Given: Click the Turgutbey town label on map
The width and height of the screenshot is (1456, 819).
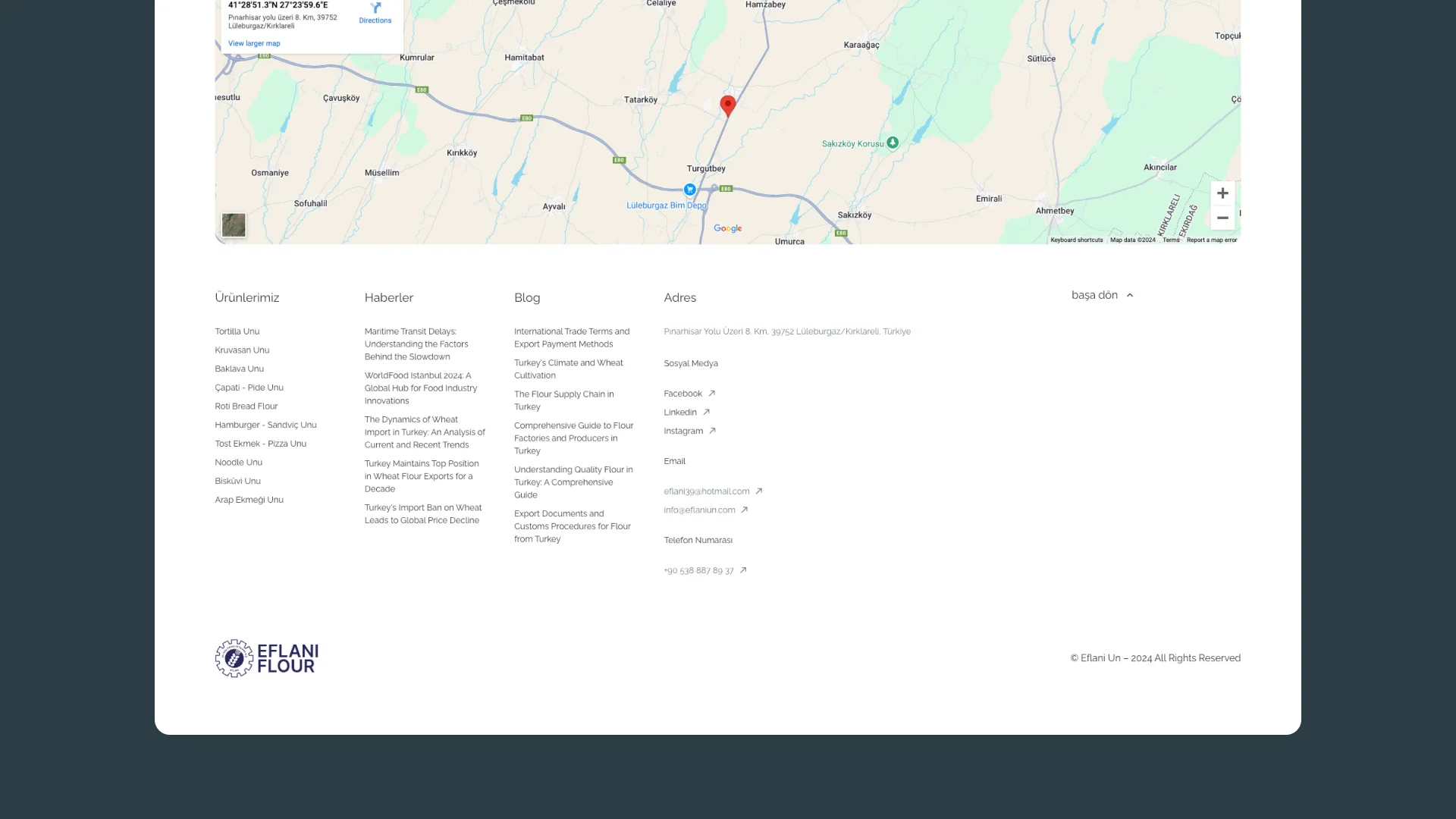Looking at the screenshot, I should pyautogui.click(x=706, y=168).
